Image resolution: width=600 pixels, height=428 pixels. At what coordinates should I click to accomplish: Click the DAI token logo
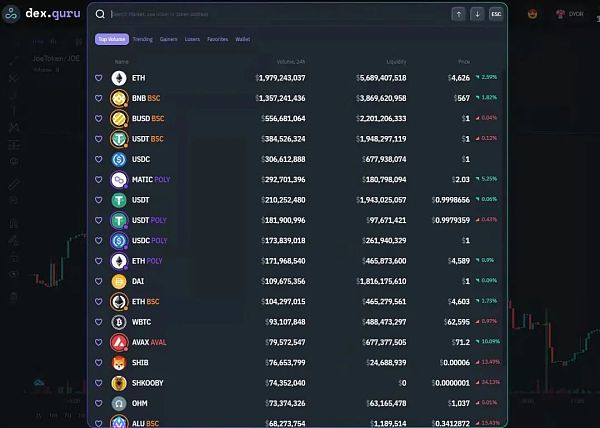[x=119, y=281]
